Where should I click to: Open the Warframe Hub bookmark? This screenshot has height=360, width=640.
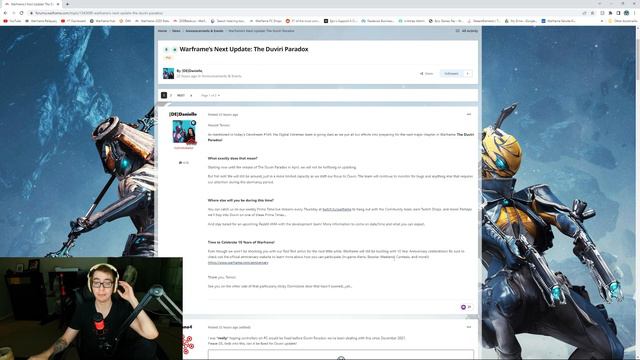tap(102, 21)
